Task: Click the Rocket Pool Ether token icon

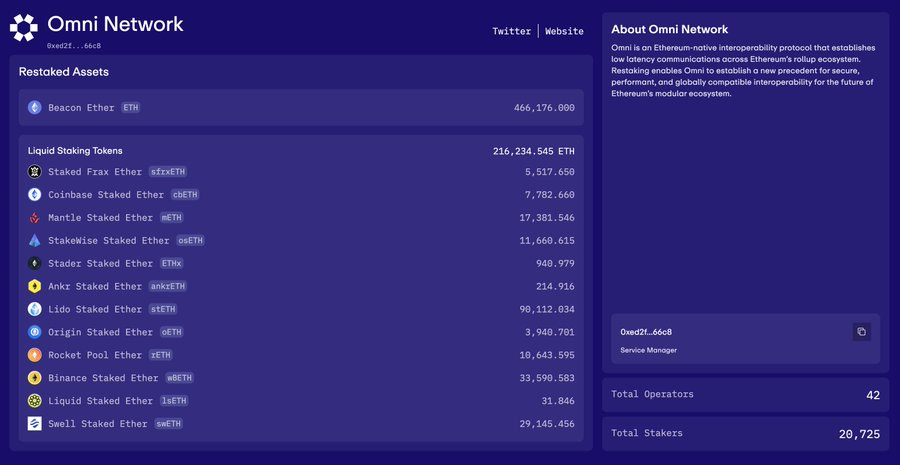Action: coord(34,355)
